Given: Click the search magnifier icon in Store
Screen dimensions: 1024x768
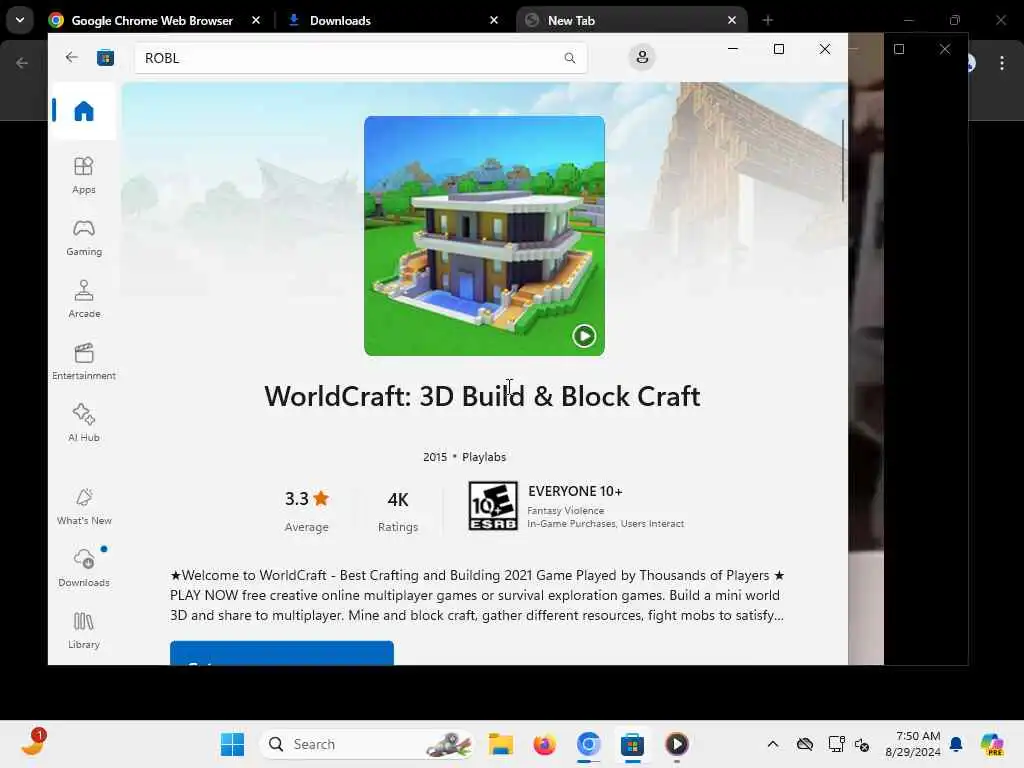Looking at the screenshot, I should click(x=569, y=58).
